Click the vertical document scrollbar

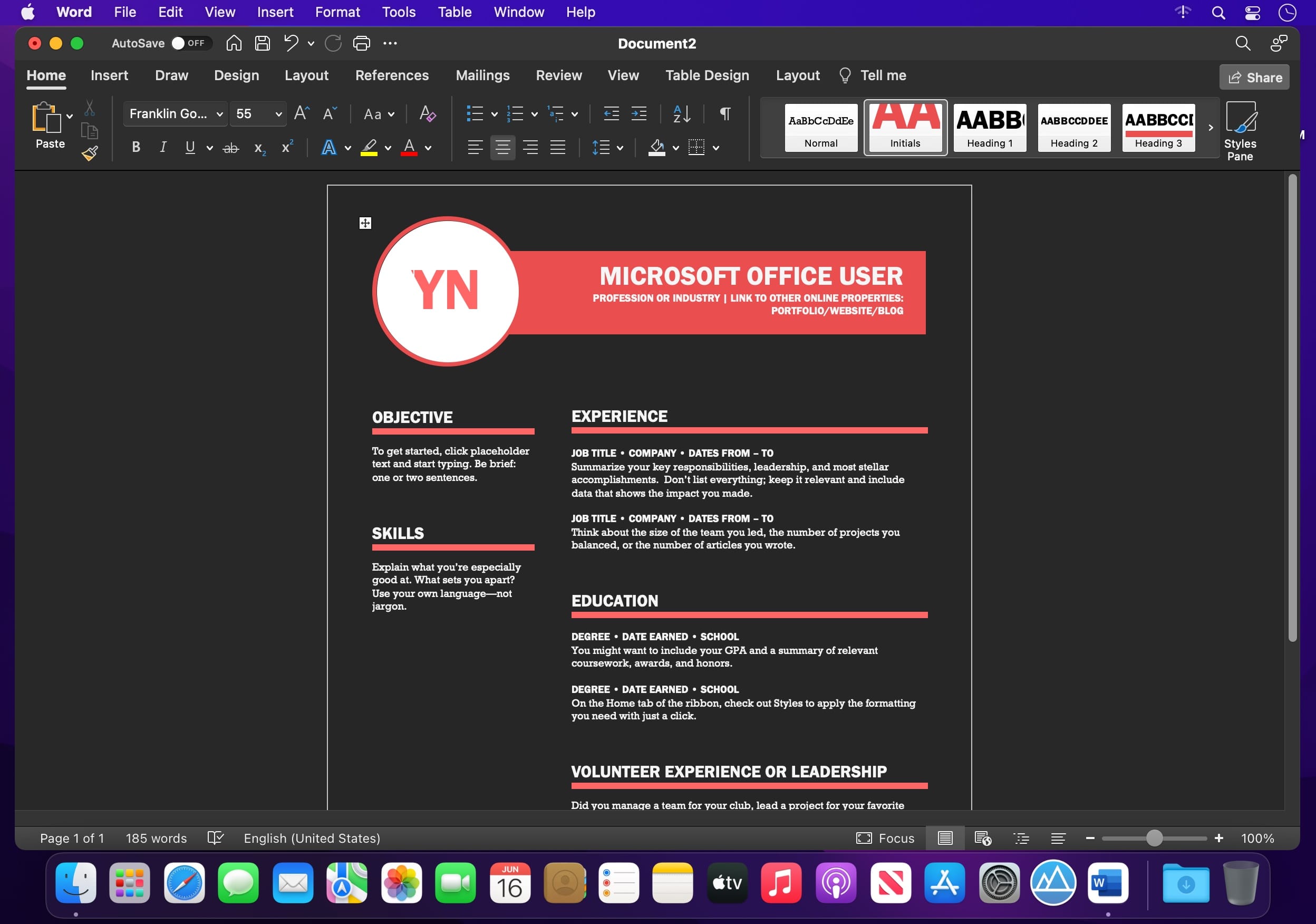[x=1292, y=408]
